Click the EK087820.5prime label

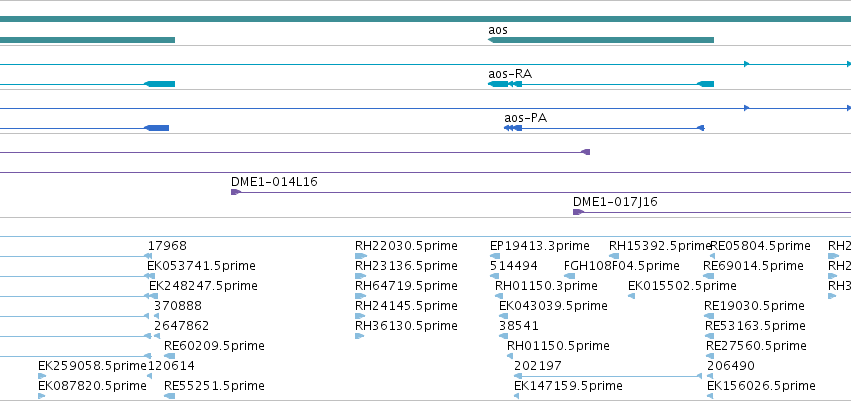[x=92, y=385]
